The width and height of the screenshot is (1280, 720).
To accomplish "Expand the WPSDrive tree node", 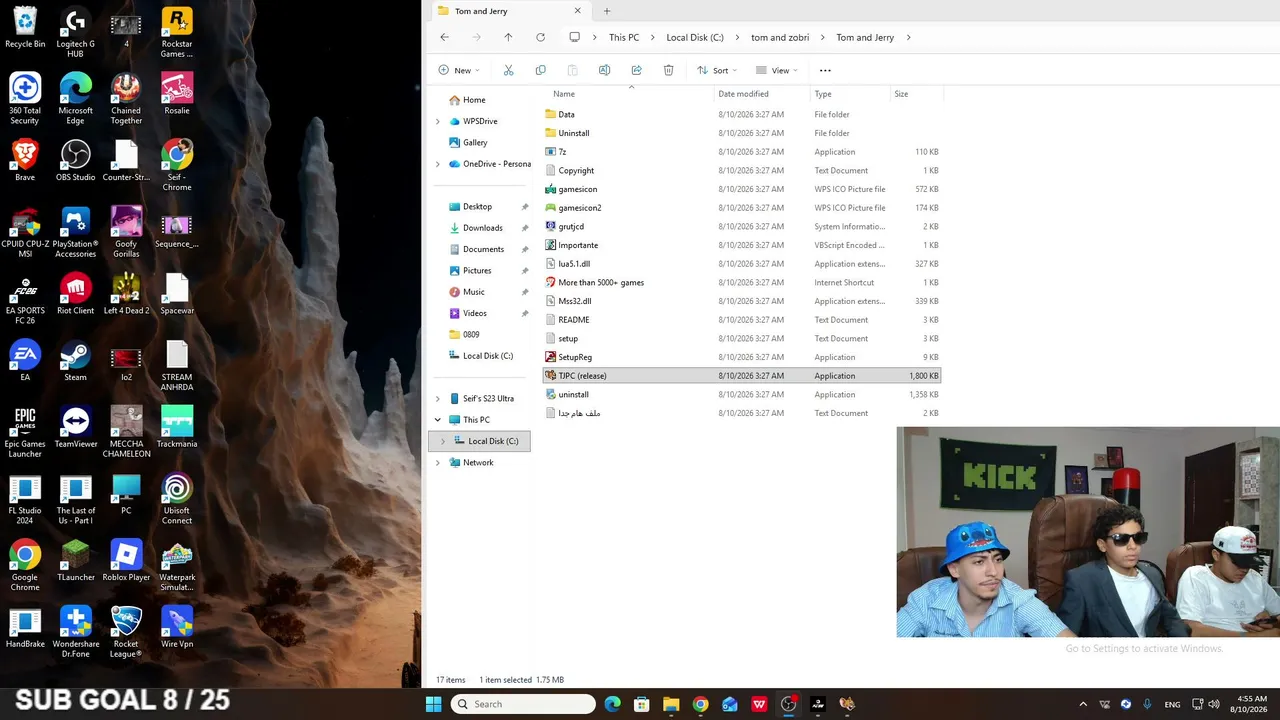I will pyautogui.click(x=437, y=121).
